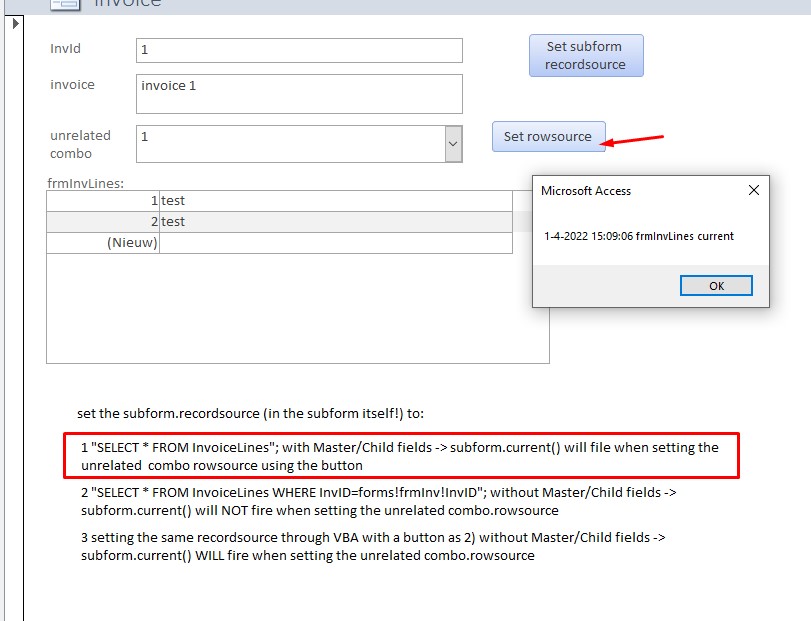Image resolution: width=811 pixels, height=621 pixels.
Task: Click the frmInvLines: subform label
Action: pyautogui.click(x=85, y=184)
